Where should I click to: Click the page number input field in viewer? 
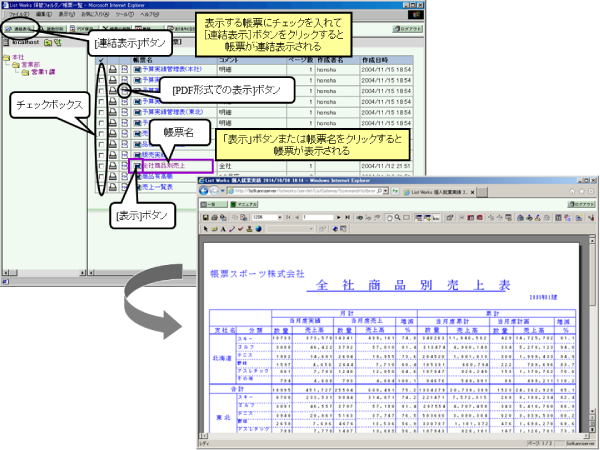[x=318, y=217]
